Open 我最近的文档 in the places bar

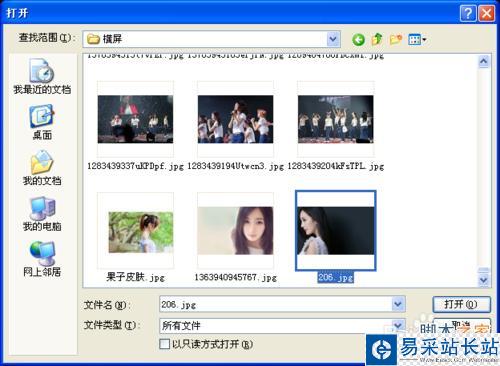(x=42, y=76)
